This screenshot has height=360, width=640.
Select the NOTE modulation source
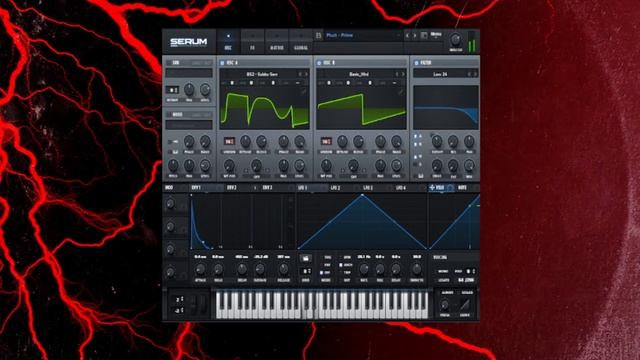click(462, 188)
